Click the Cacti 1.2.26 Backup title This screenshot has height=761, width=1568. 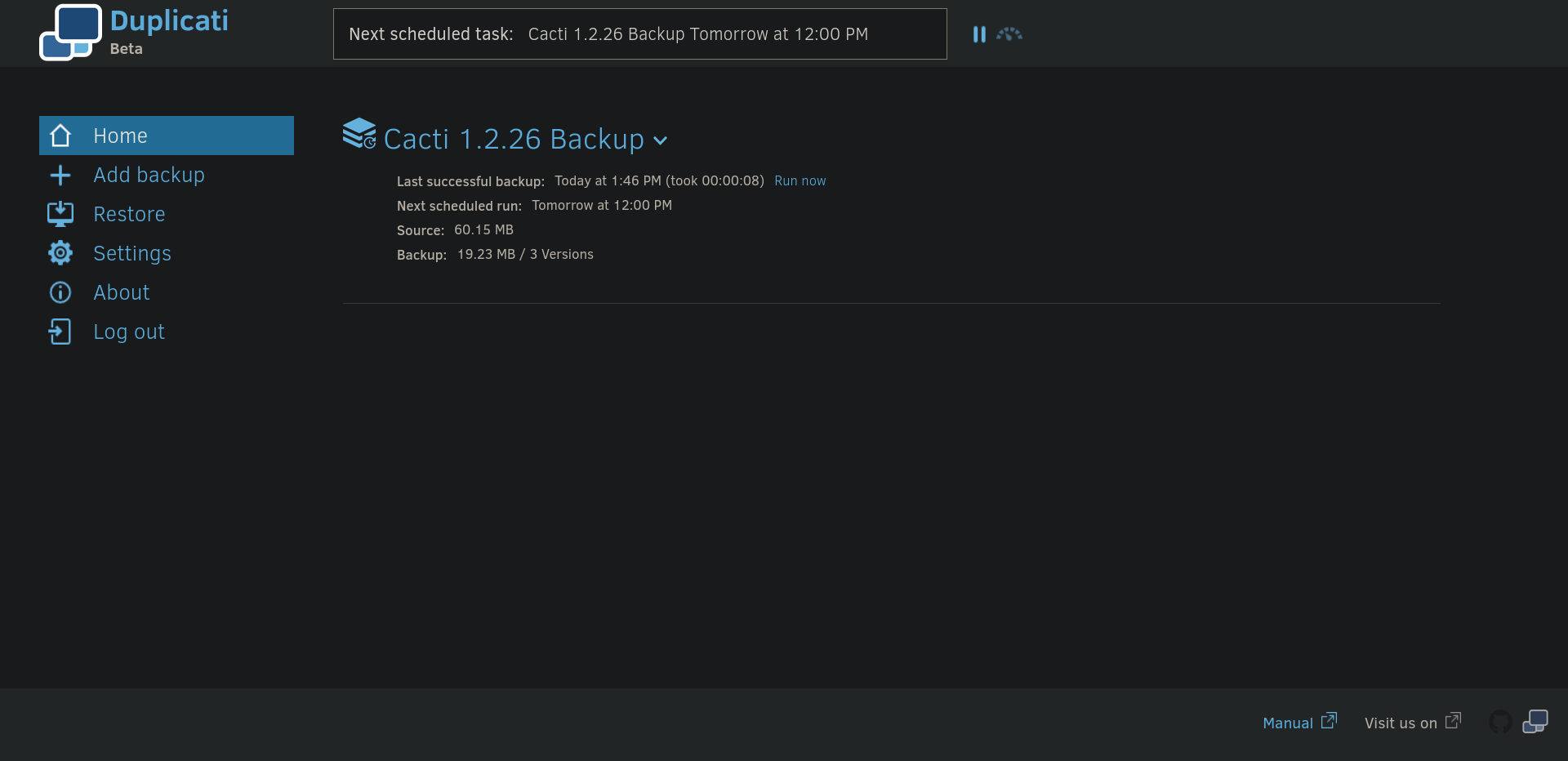click(x=514, y=140)
